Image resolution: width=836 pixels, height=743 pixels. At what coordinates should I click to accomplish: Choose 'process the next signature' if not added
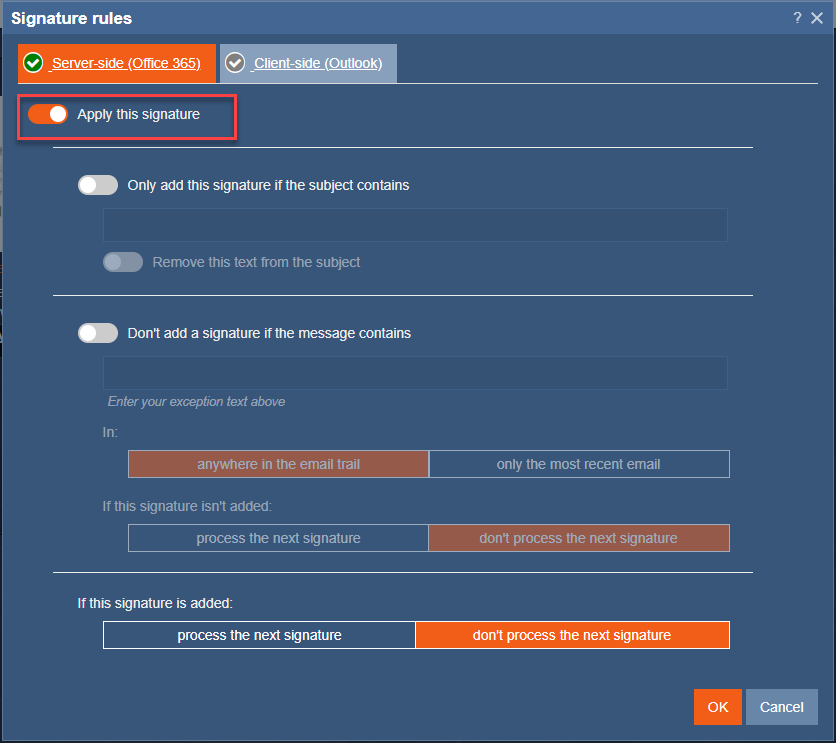click(x=278, y=538)
